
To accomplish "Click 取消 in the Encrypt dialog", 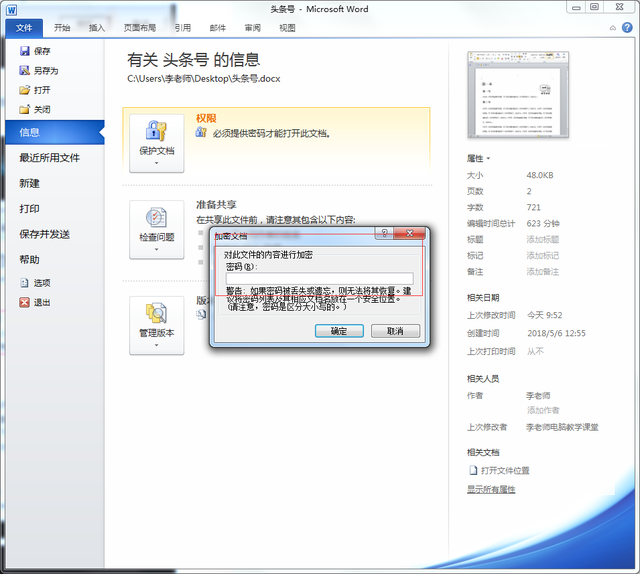I will pos(395,331).
